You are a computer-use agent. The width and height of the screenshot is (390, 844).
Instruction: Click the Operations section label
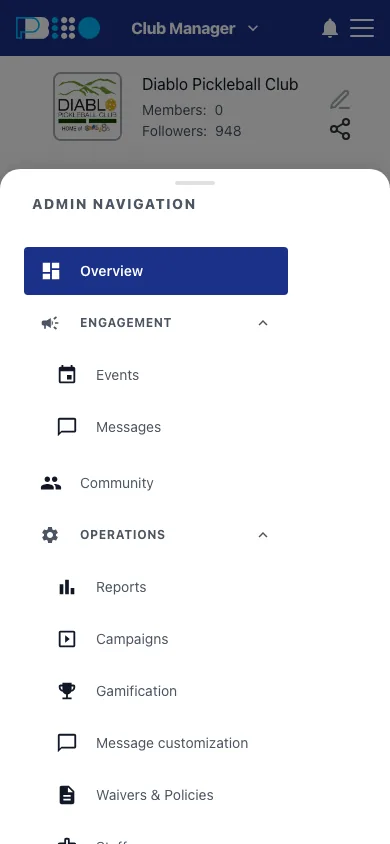pos(123,535)
